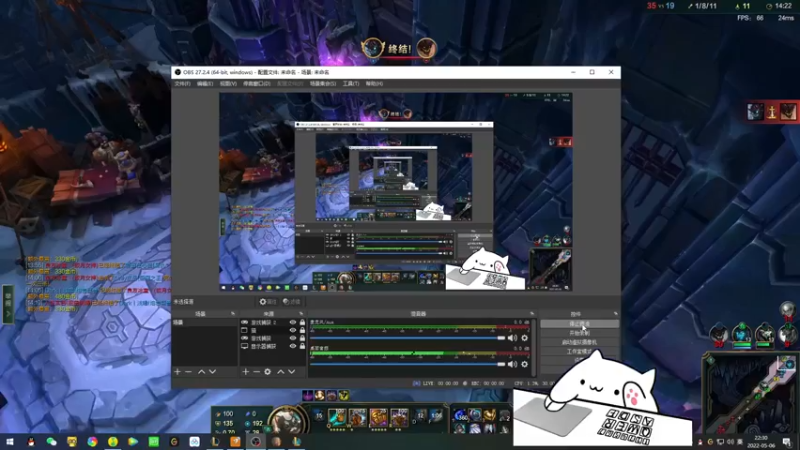
Task: Launch Chrome from the taskbar
Action: tap(92, 442)
